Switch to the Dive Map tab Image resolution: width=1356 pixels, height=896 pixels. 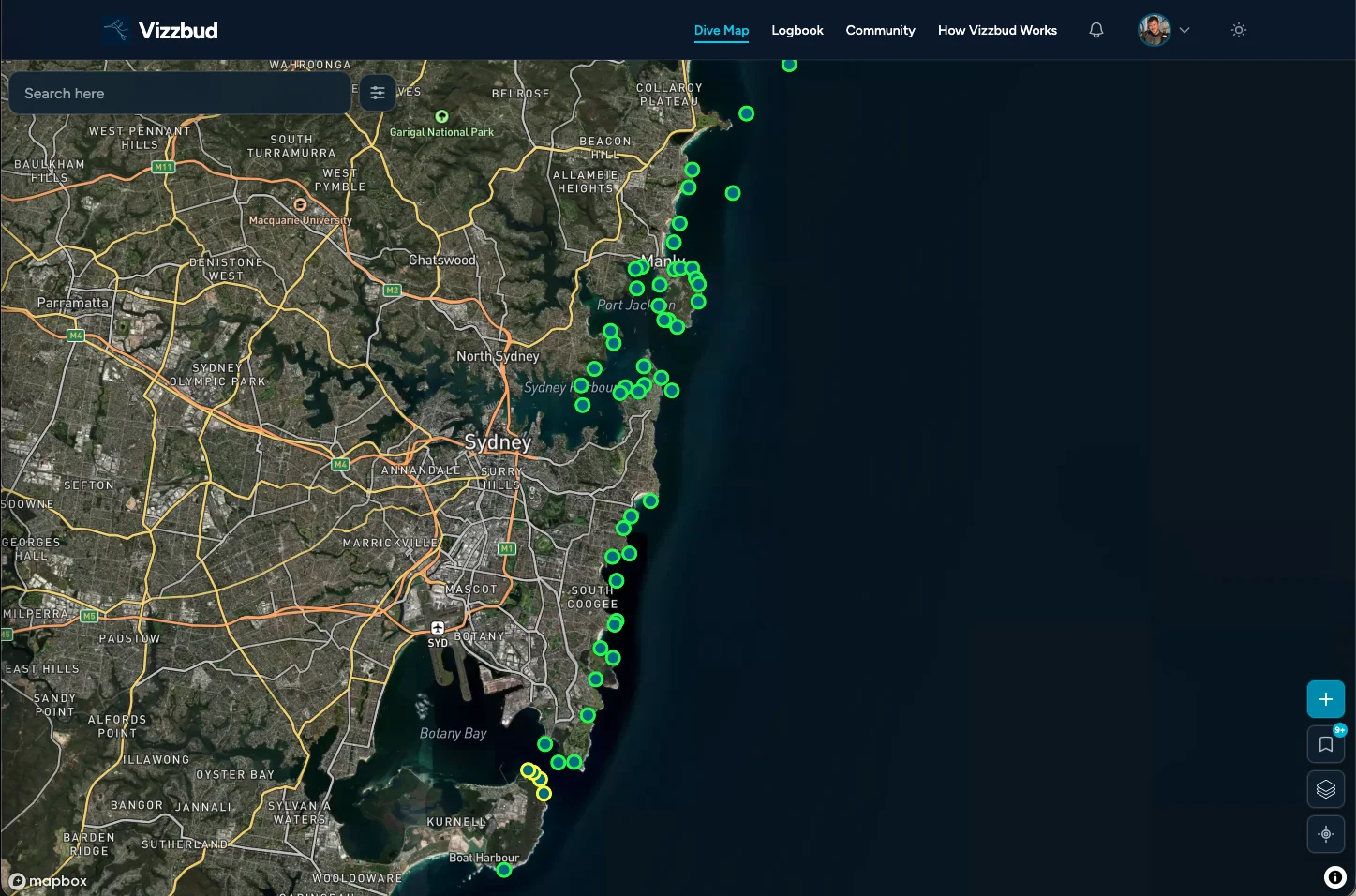722,30
